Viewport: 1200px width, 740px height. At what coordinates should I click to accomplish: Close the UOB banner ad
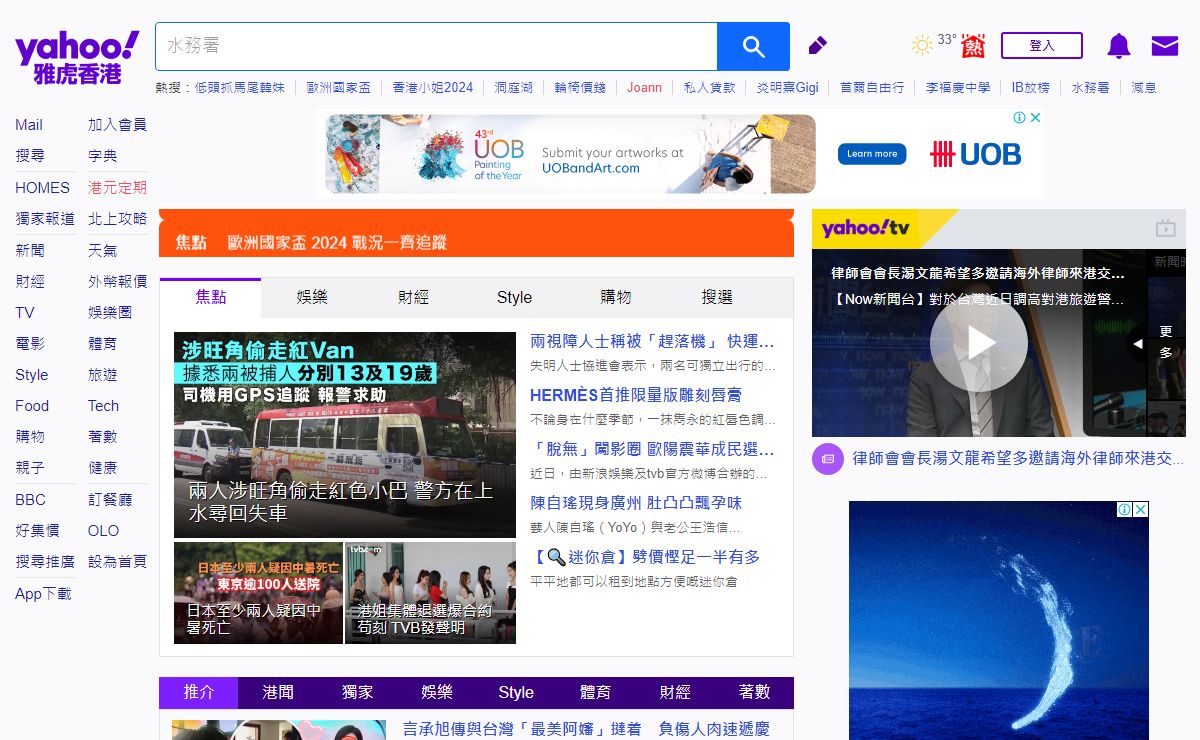tap(1036, 117)
